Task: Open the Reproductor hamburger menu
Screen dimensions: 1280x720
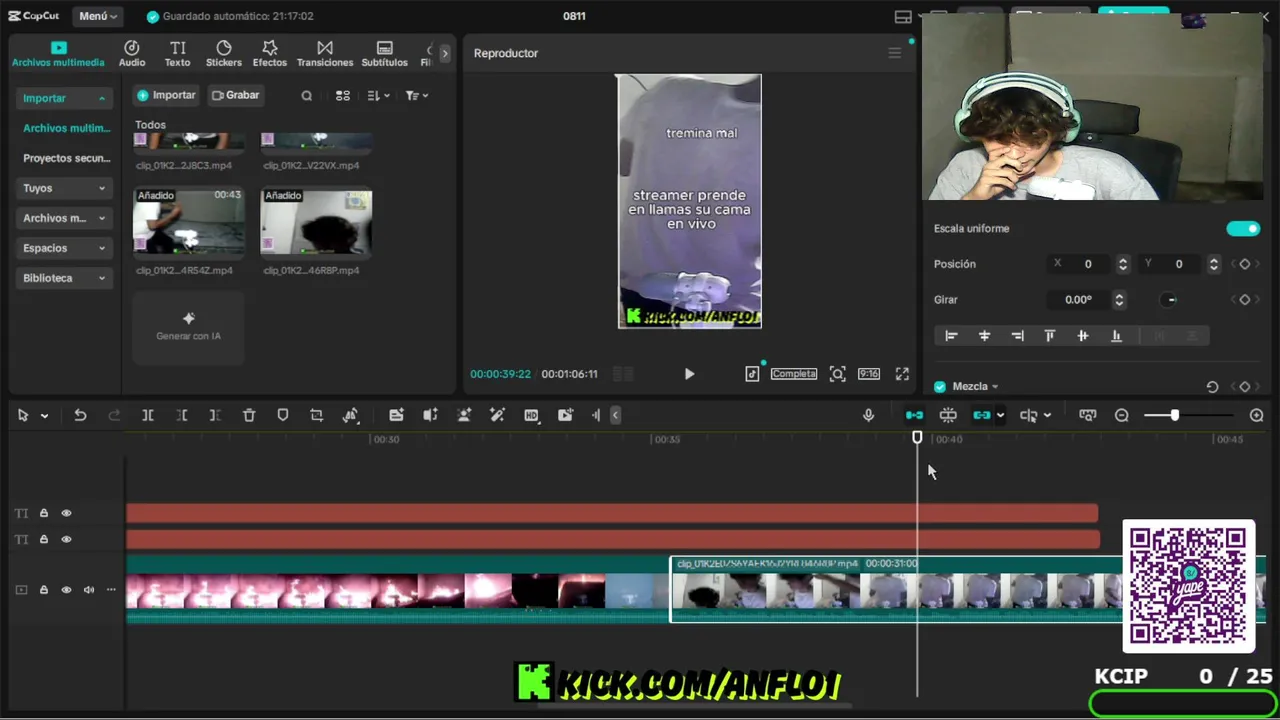Action: coord(894,53)
